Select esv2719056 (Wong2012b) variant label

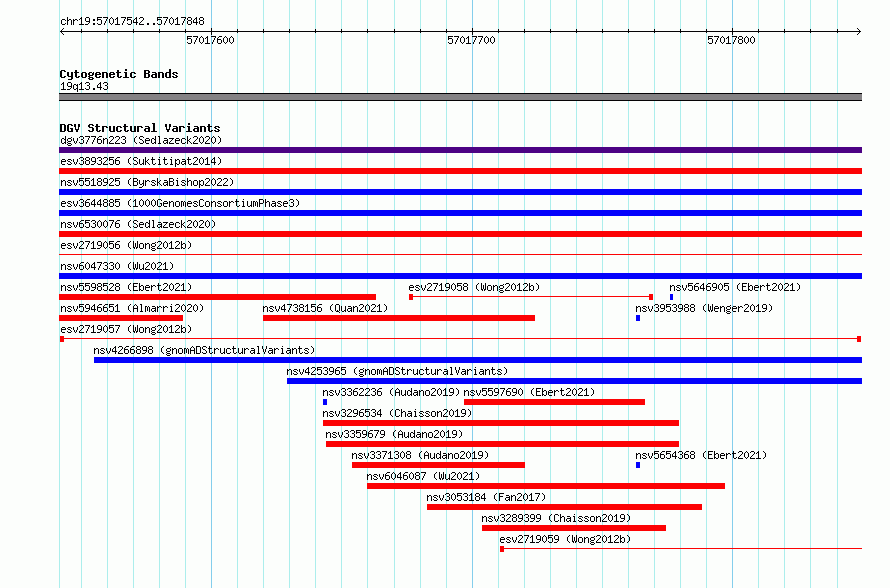126,245
